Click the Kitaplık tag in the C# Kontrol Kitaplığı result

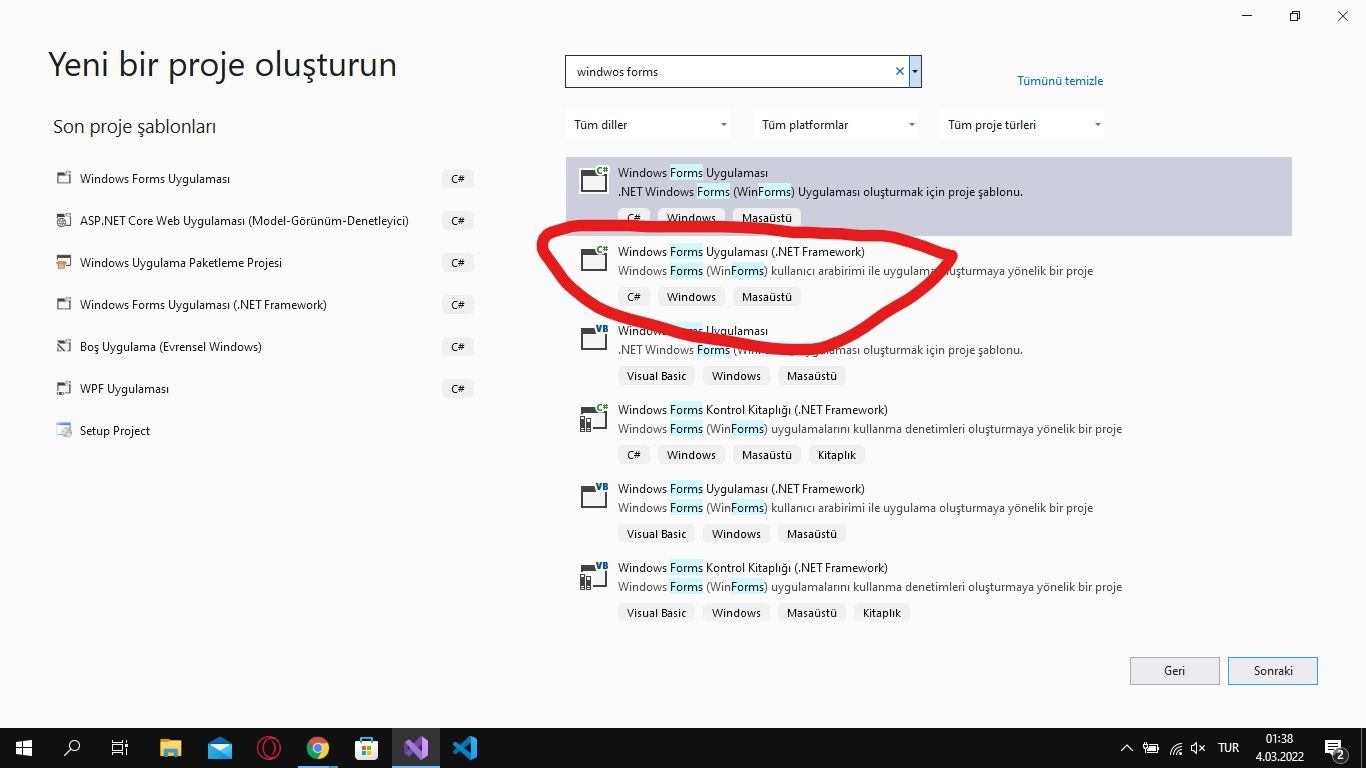(x=837, y=455)
